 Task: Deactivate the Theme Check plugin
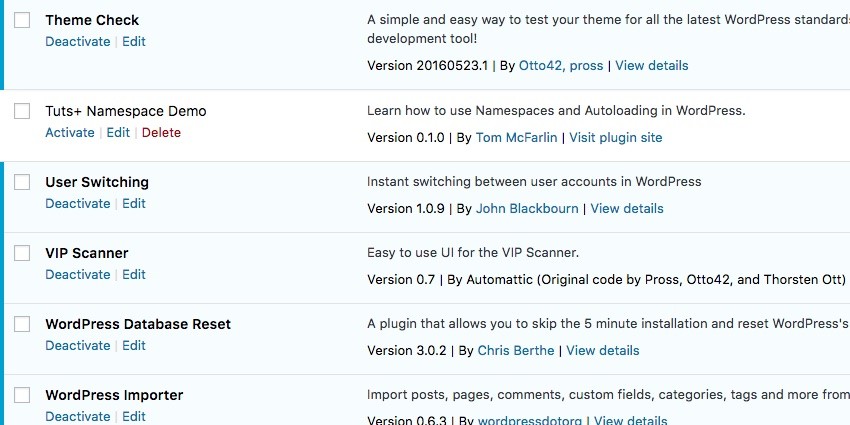coord(78,42)
